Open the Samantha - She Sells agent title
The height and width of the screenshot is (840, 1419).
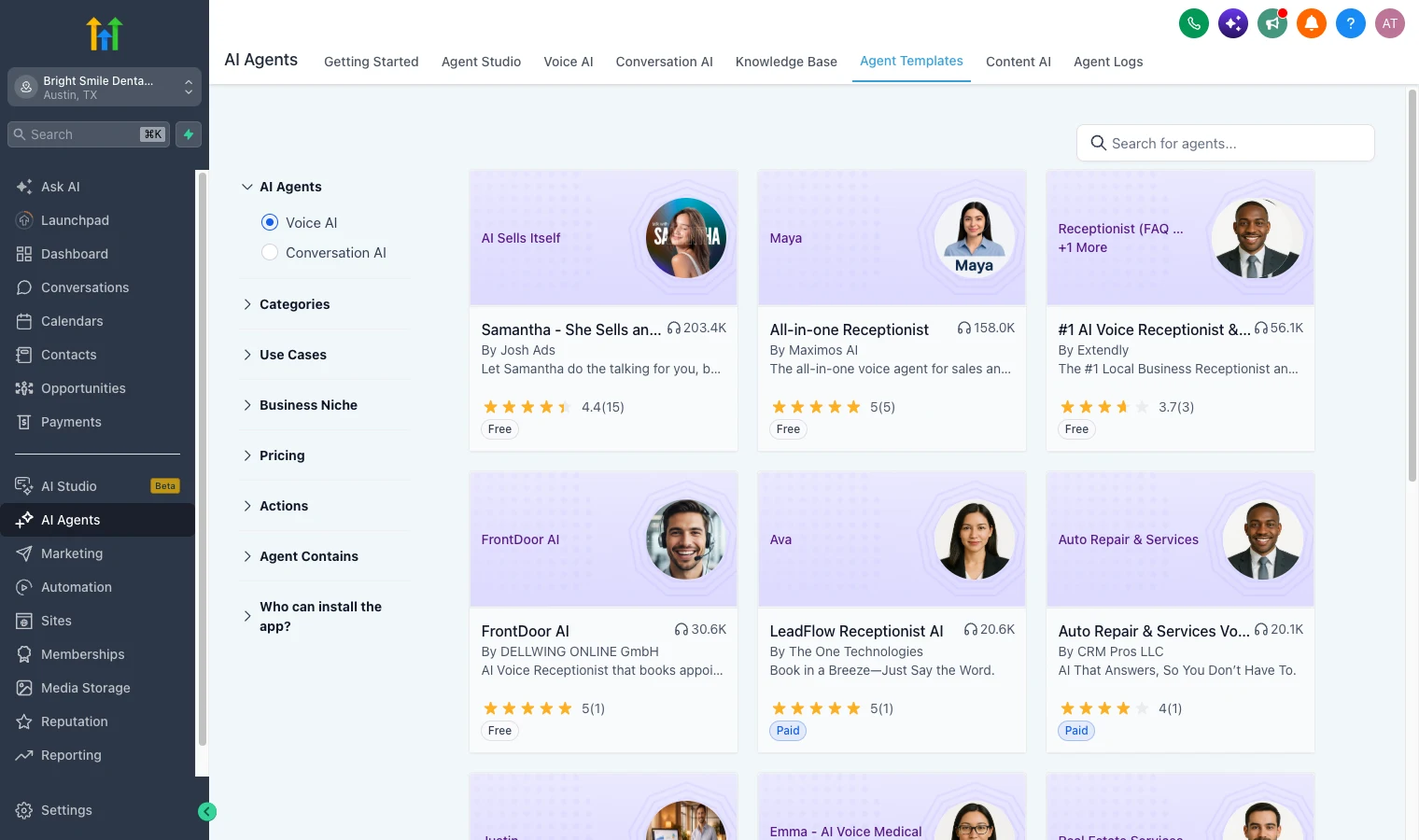(571, 329)
